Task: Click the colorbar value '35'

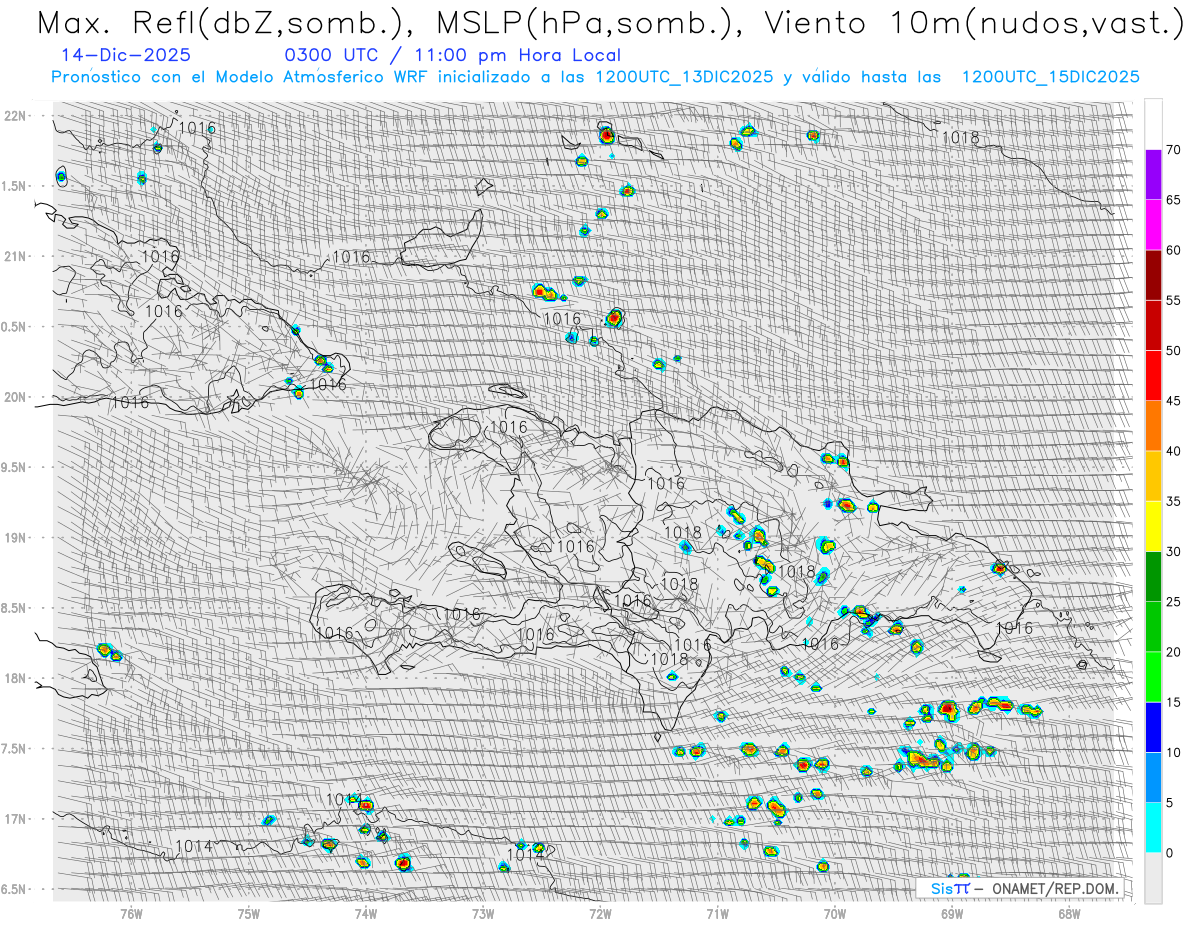Action: 1173,501
